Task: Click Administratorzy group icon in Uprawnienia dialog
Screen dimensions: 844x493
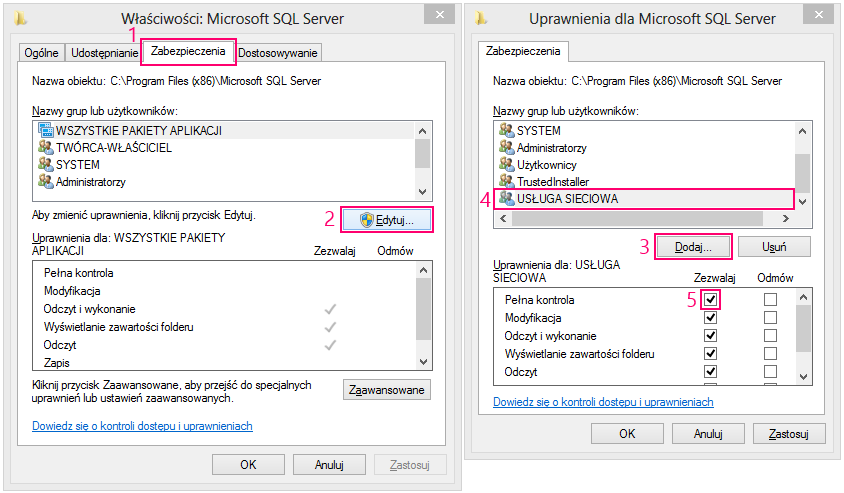Action: coord(506,147)
